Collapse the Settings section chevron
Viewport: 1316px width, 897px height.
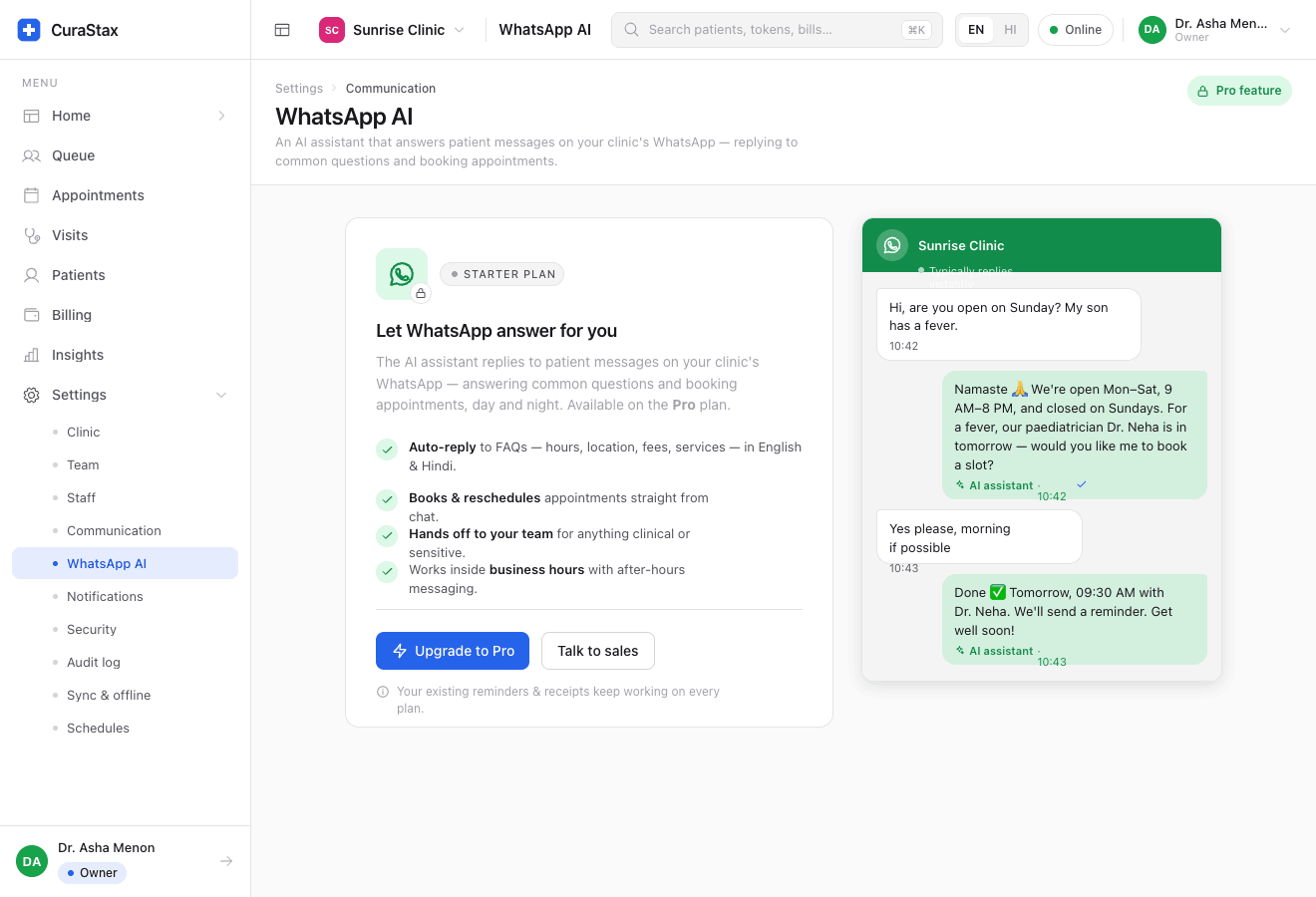[221, 395]
